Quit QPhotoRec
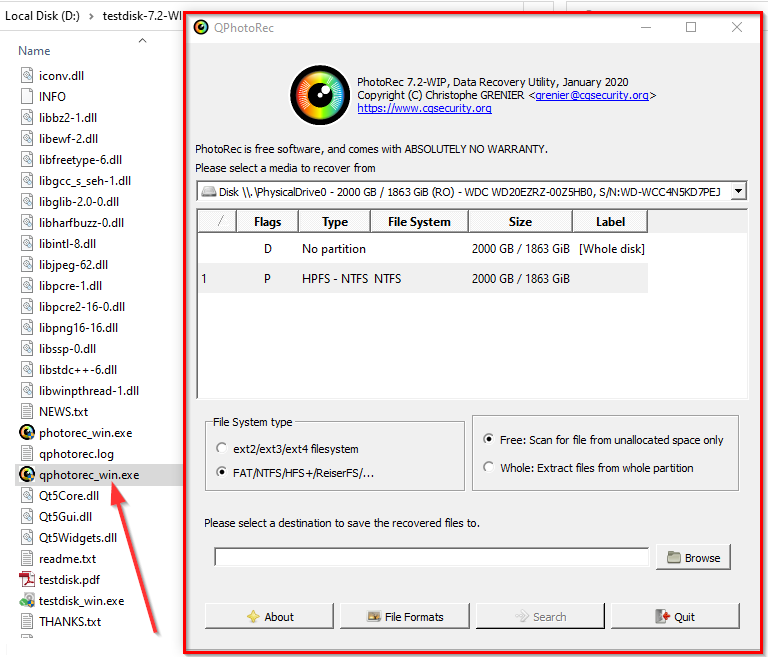768x657 pixels. tap(675, 616)
